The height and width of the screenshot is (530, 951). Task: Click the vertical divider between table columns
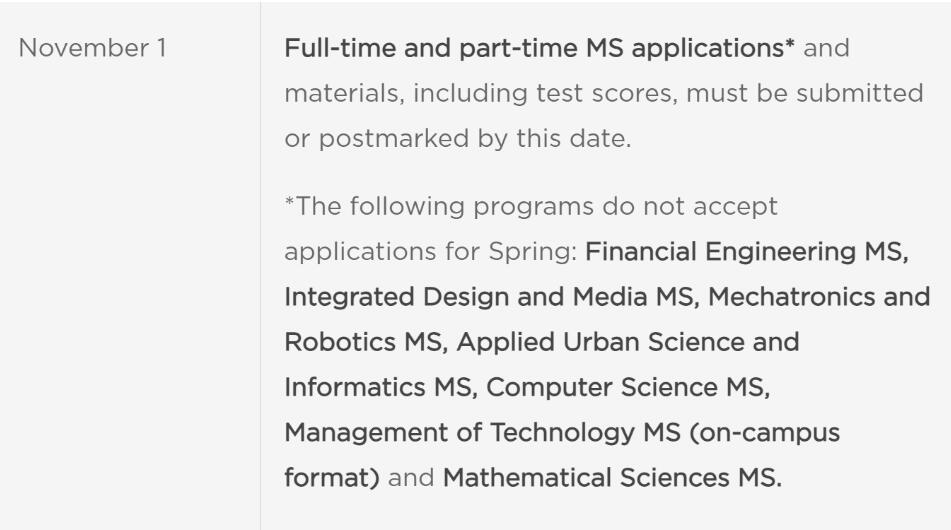pyautogui.click(x=261, y=265)
